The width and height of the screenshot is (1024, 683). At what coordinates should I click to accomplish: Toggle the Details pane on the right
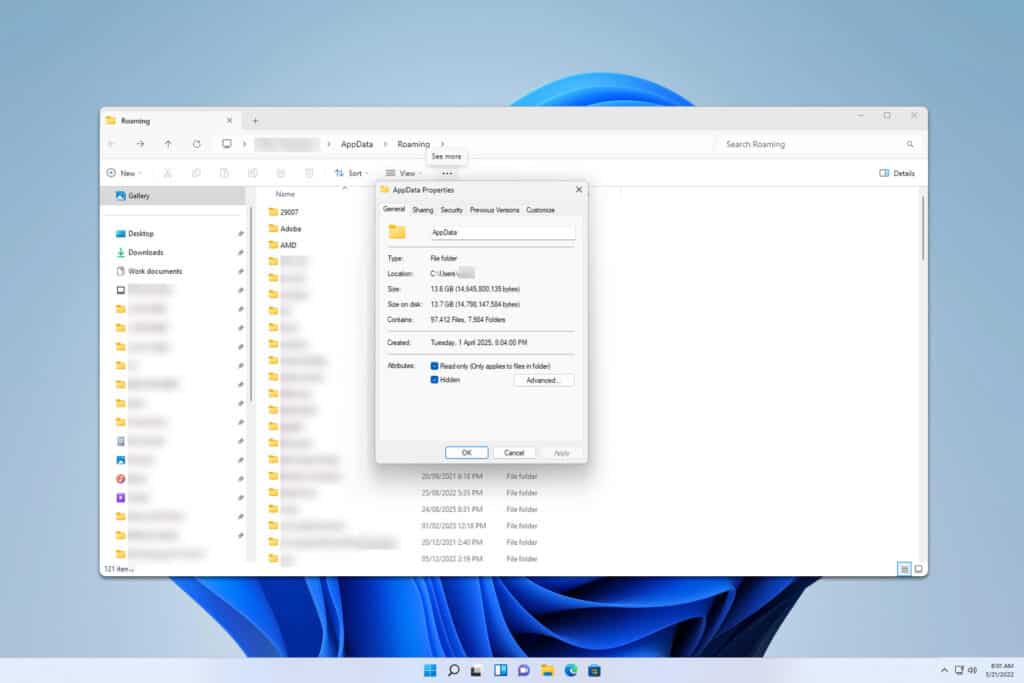click(896, 173)
